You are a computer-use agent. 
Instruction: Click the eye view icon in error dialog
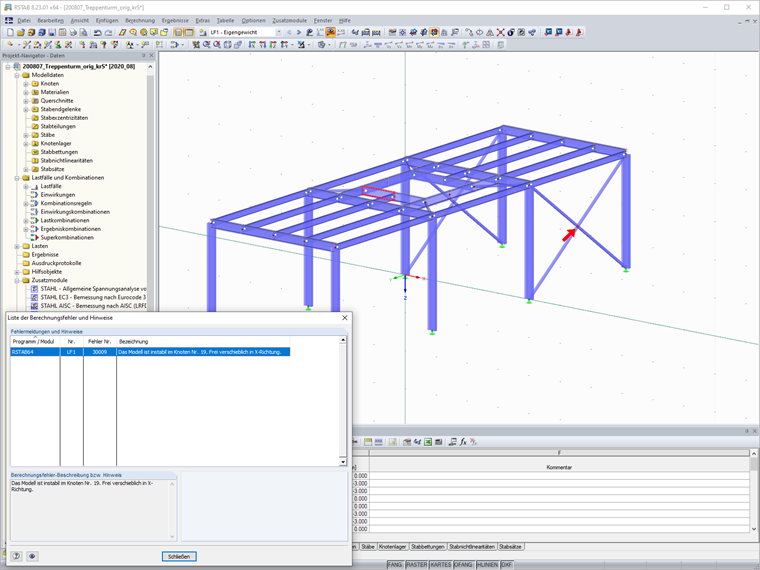coord(32,556)
